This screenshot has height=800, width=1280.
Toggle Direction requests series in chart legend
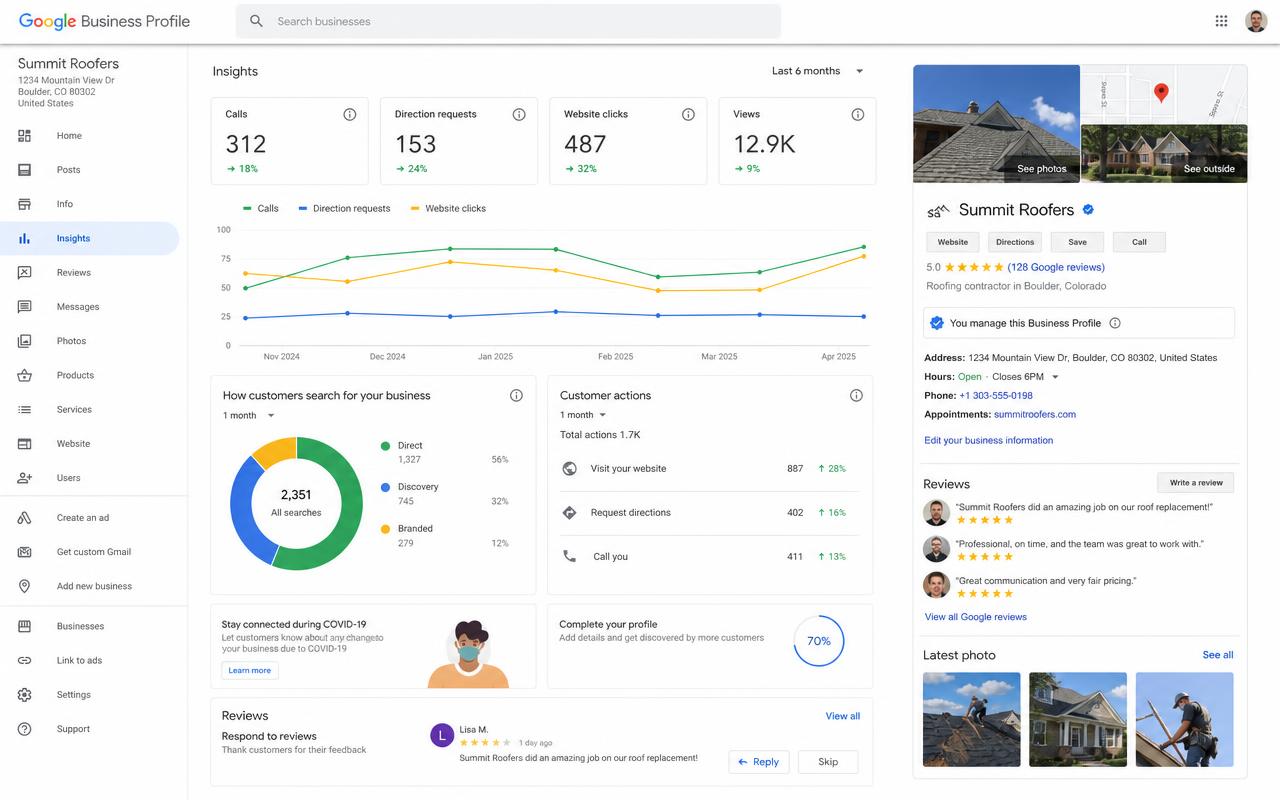tap(345, 208)
